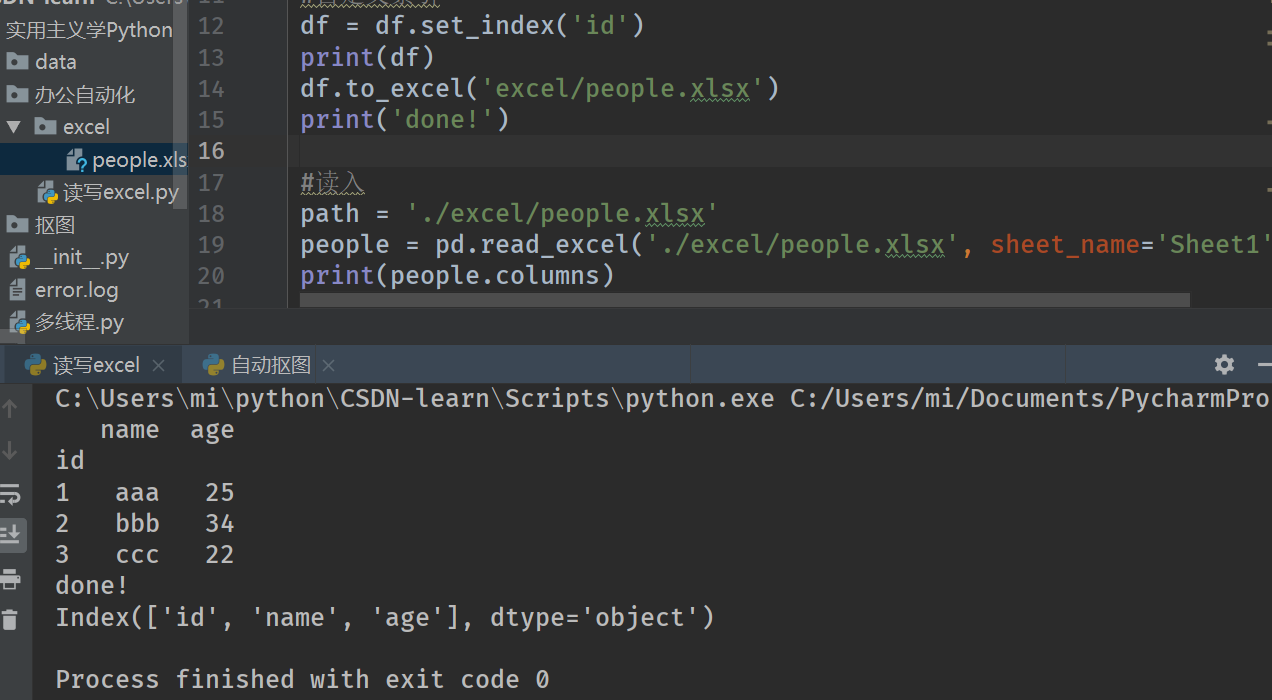Jump down with next-occurrence arrow
The width and height of the screenshot is (1272, 700).
click(11, 450)
